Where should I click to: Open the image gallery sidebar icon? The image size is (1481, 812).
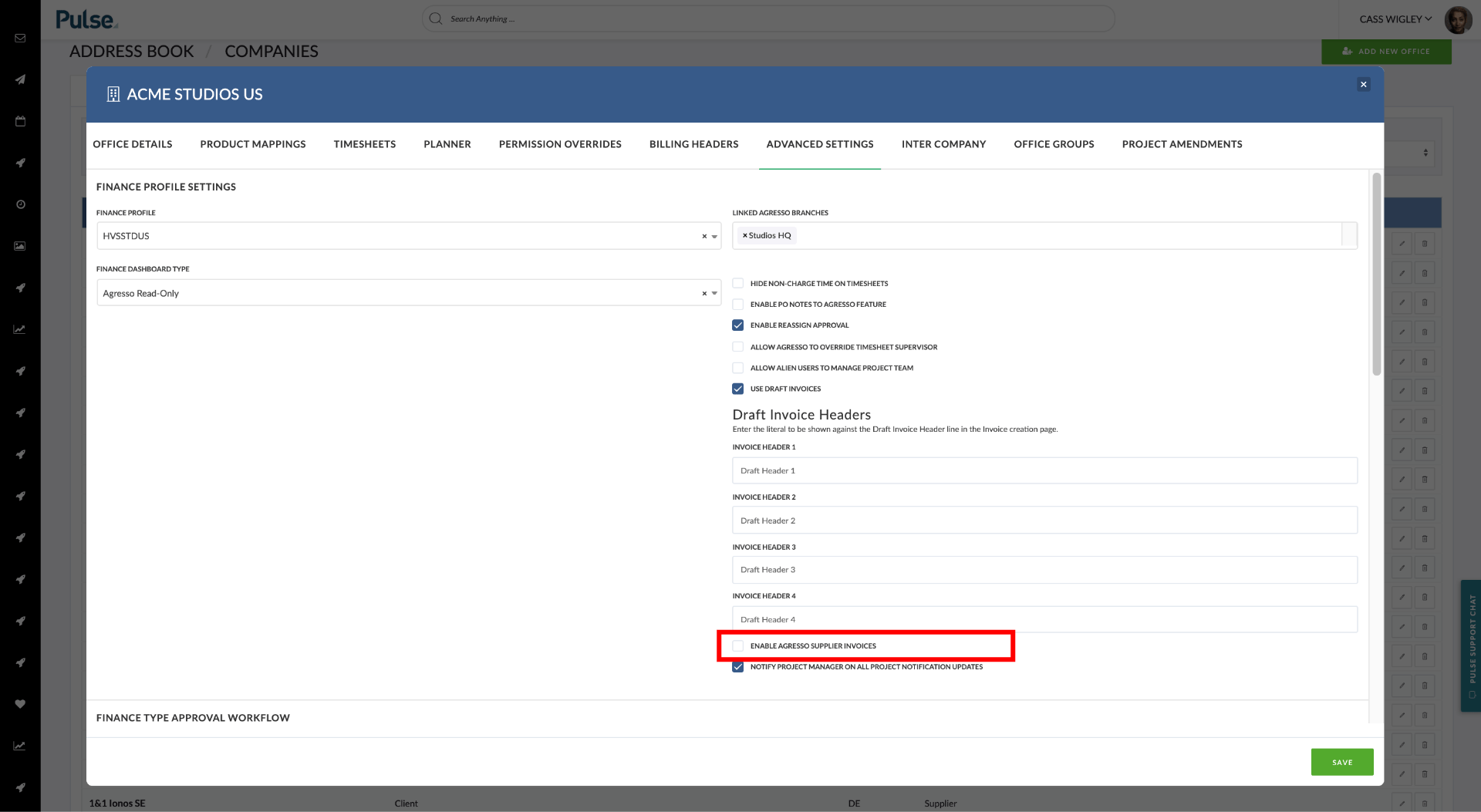coord(20,246)
